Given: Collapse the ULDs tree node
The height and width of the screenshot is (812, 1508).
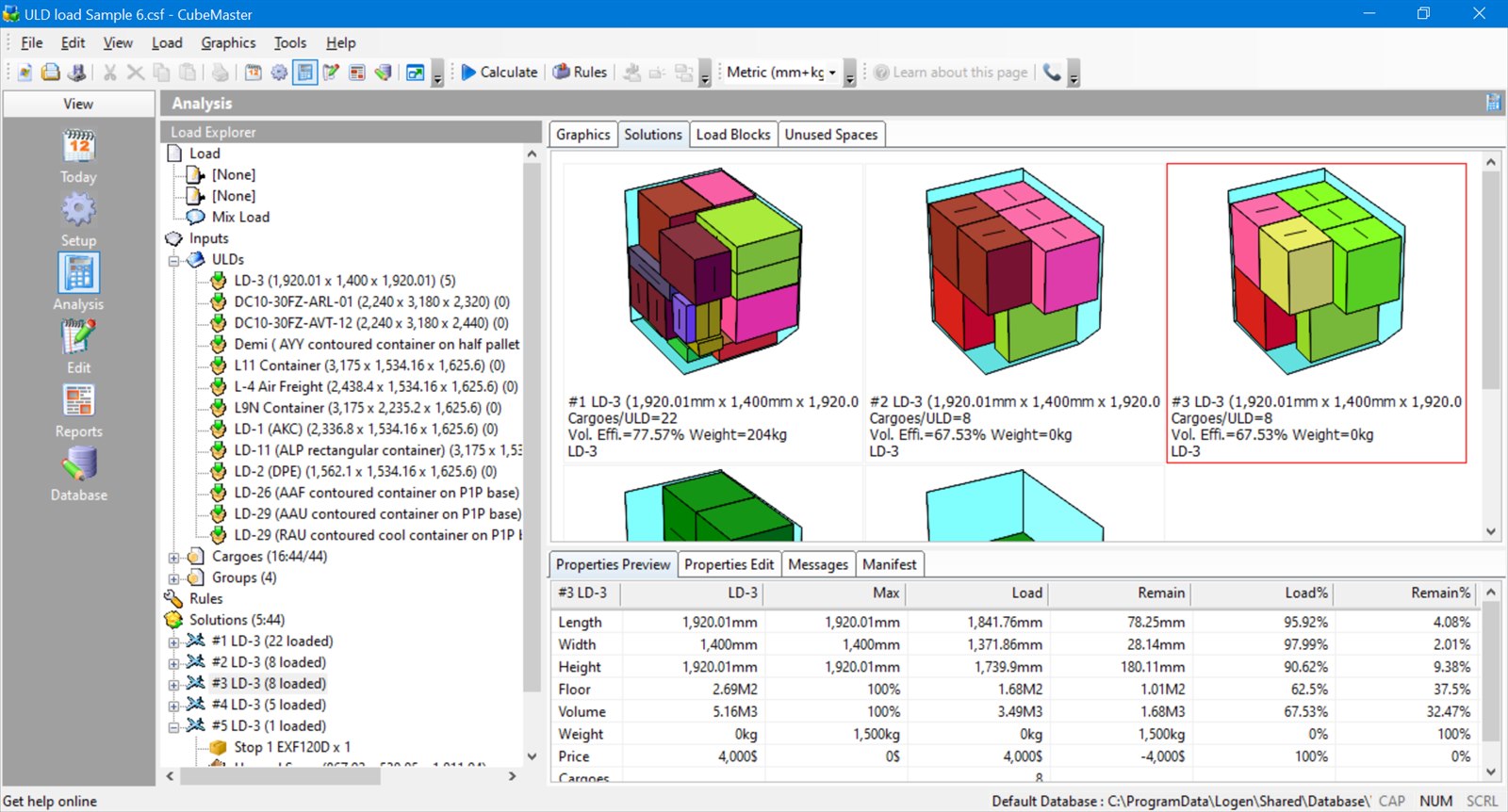Looking at the screenshot, I should pos(174,260).
